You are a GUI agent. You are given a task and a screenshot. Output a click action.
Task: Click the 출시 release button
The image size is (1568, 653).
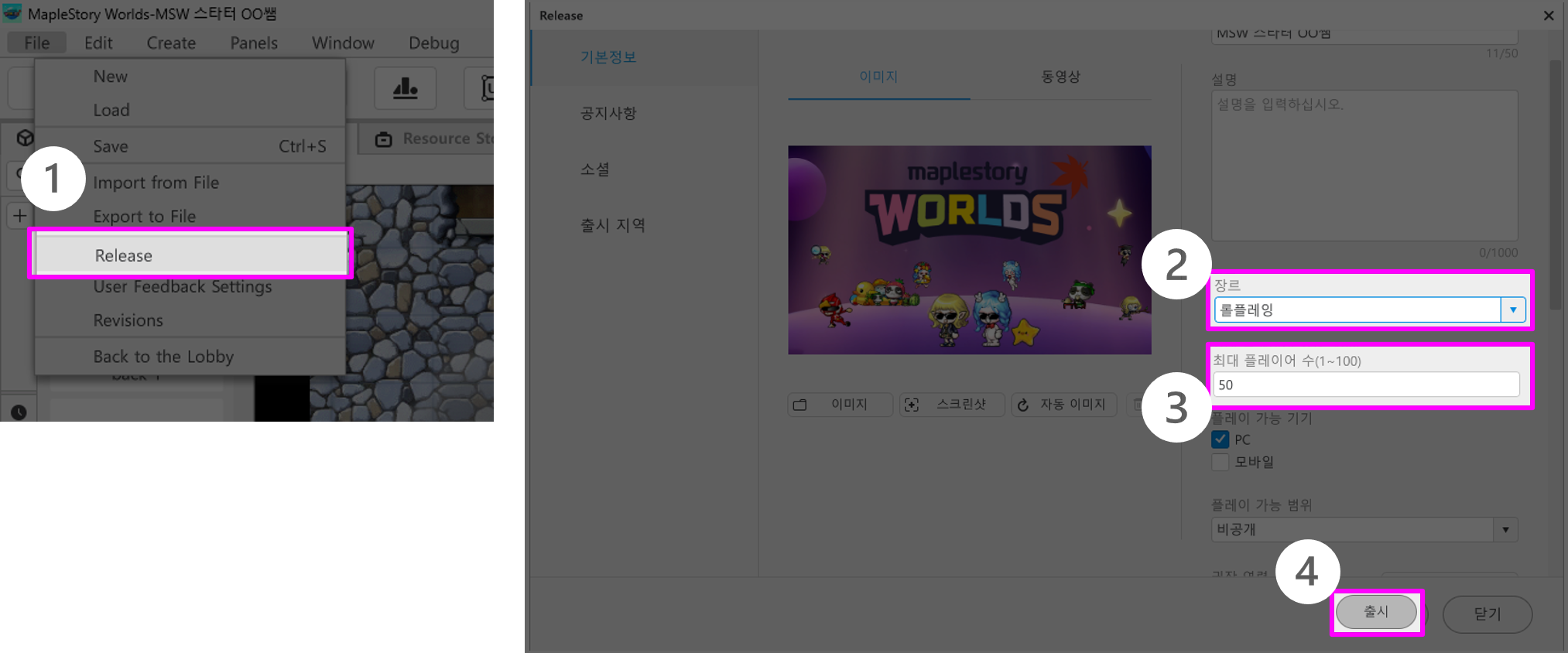[x=1377, y=612]
